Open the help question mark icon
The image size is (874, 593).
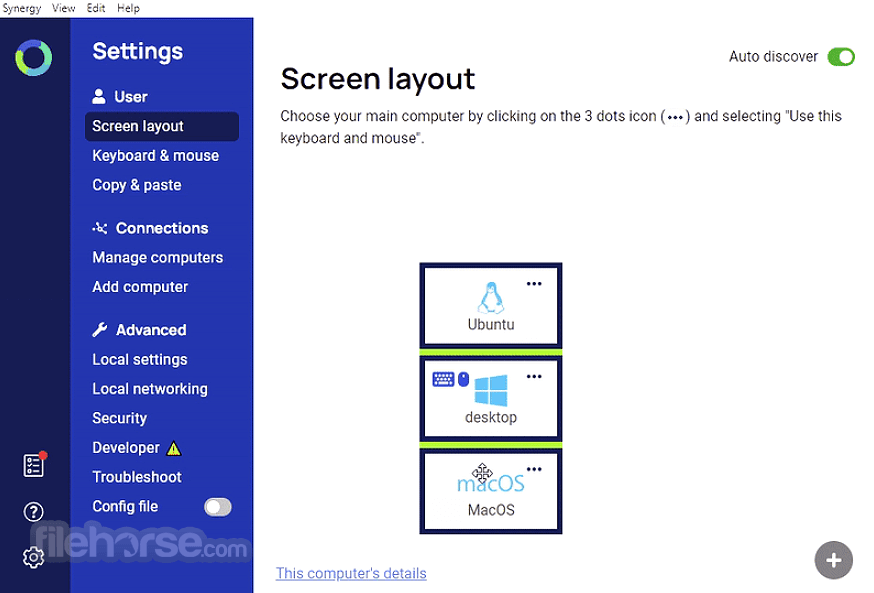[33, 512]
